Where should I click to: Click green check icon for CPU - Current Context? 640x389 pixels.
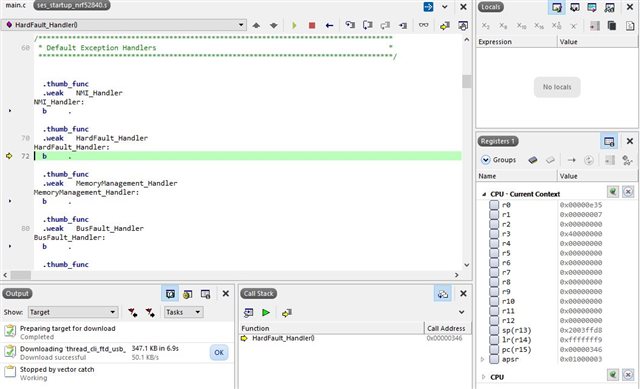click(x=612, y=192)
